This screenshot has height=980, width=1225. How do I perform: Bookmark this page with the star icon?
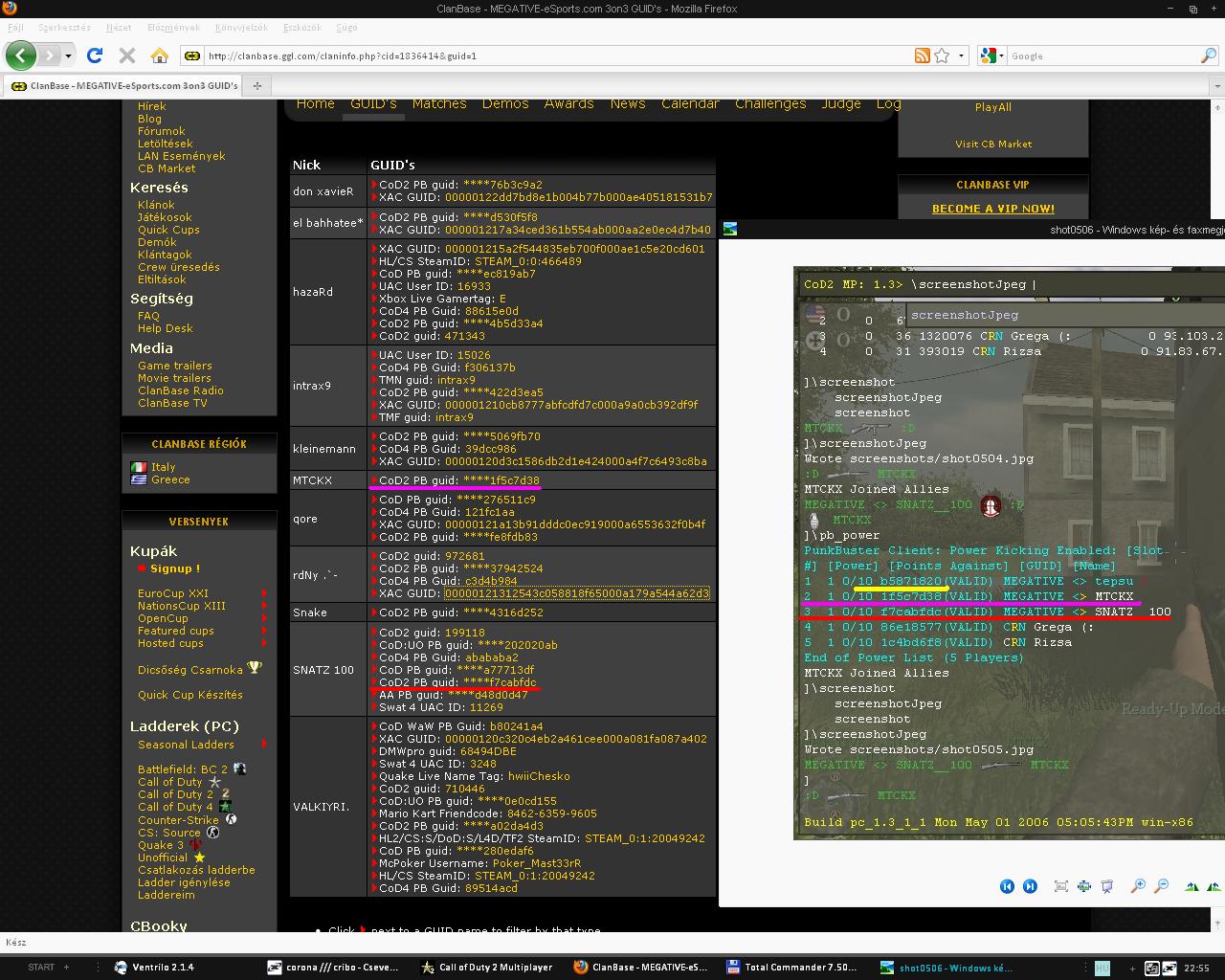coord(942,56)
